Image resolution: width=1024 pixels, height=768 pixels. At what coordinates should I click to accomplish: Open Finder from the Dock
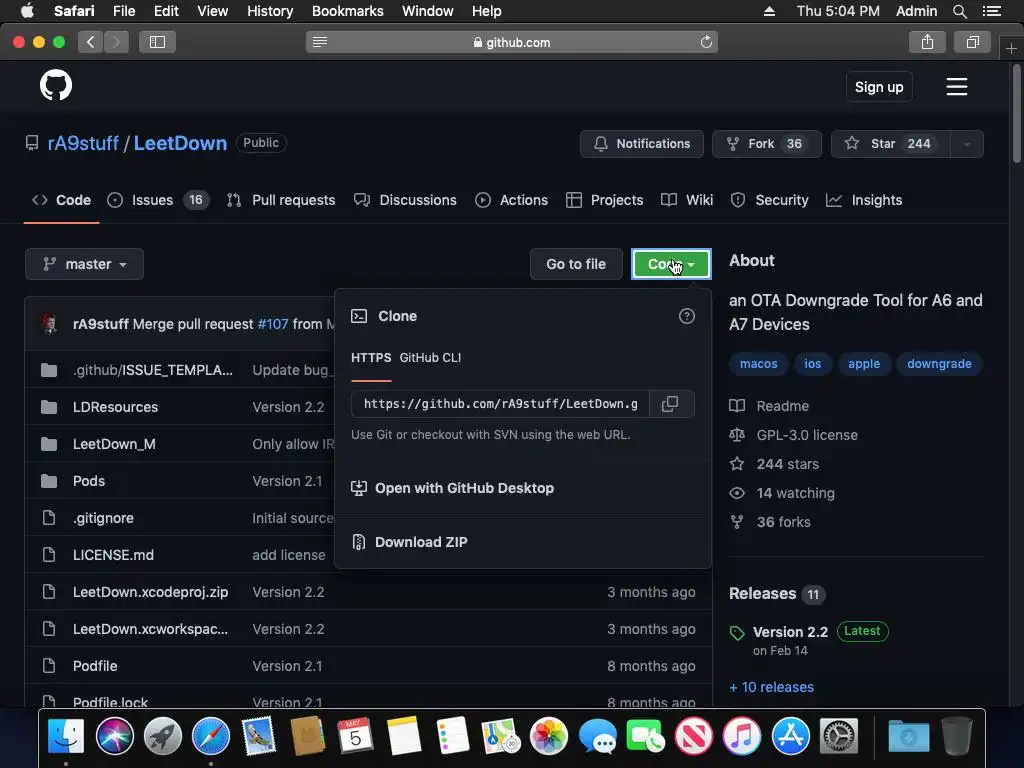coord(66,735)
